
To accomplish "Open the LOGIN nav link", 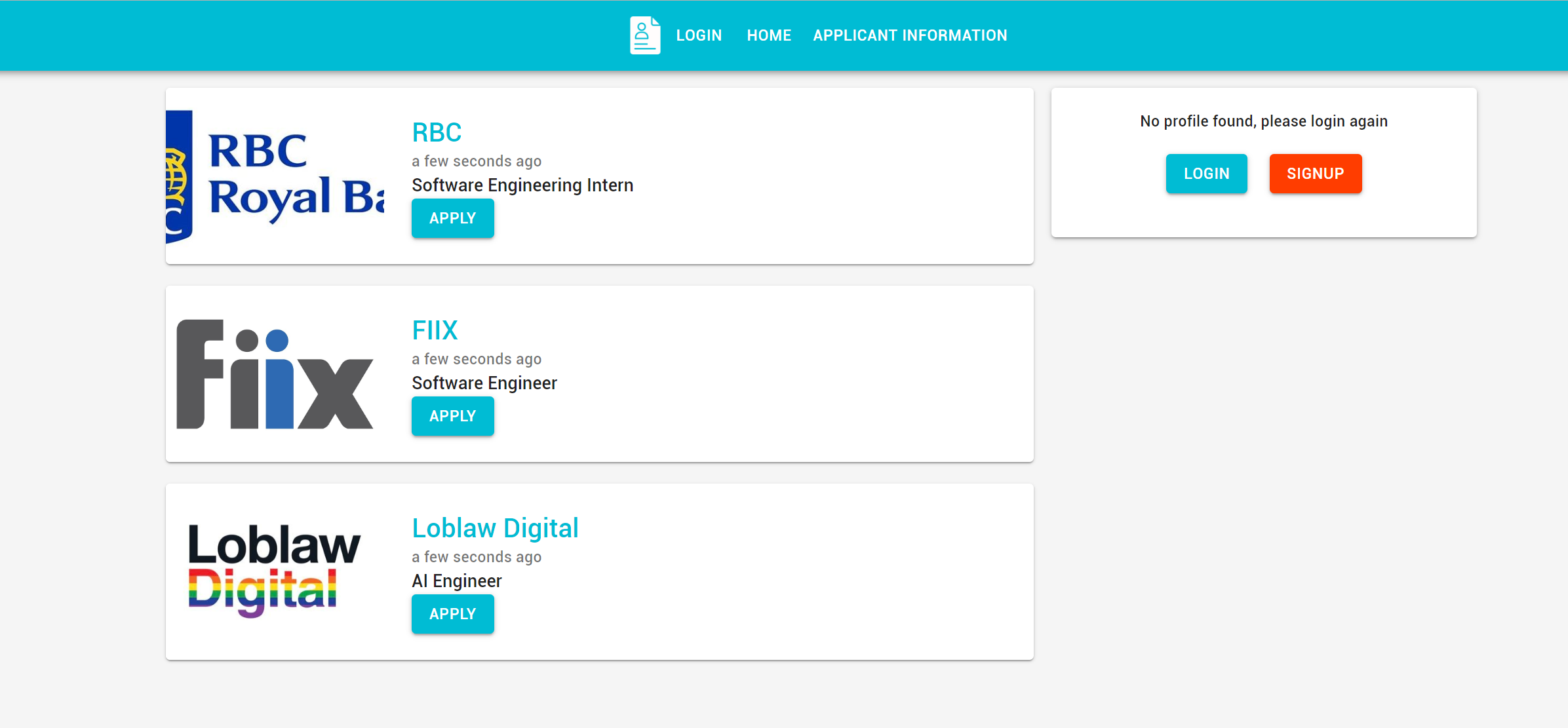I will (699, 35).
